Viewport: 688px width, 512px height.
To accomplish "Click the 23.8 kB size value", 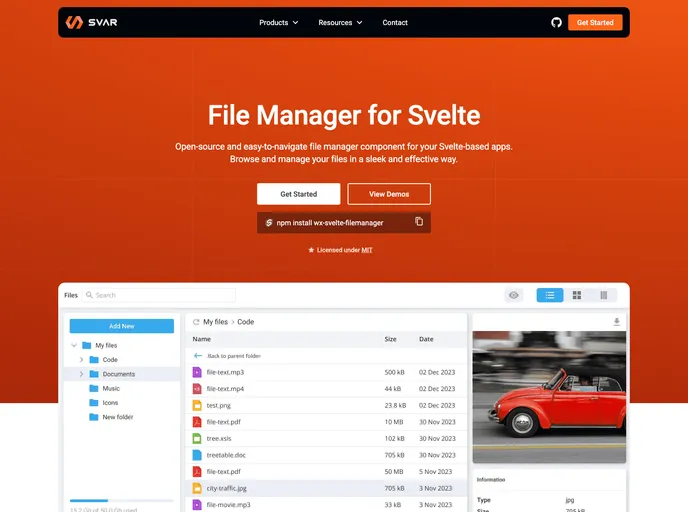I will point(395,405).
